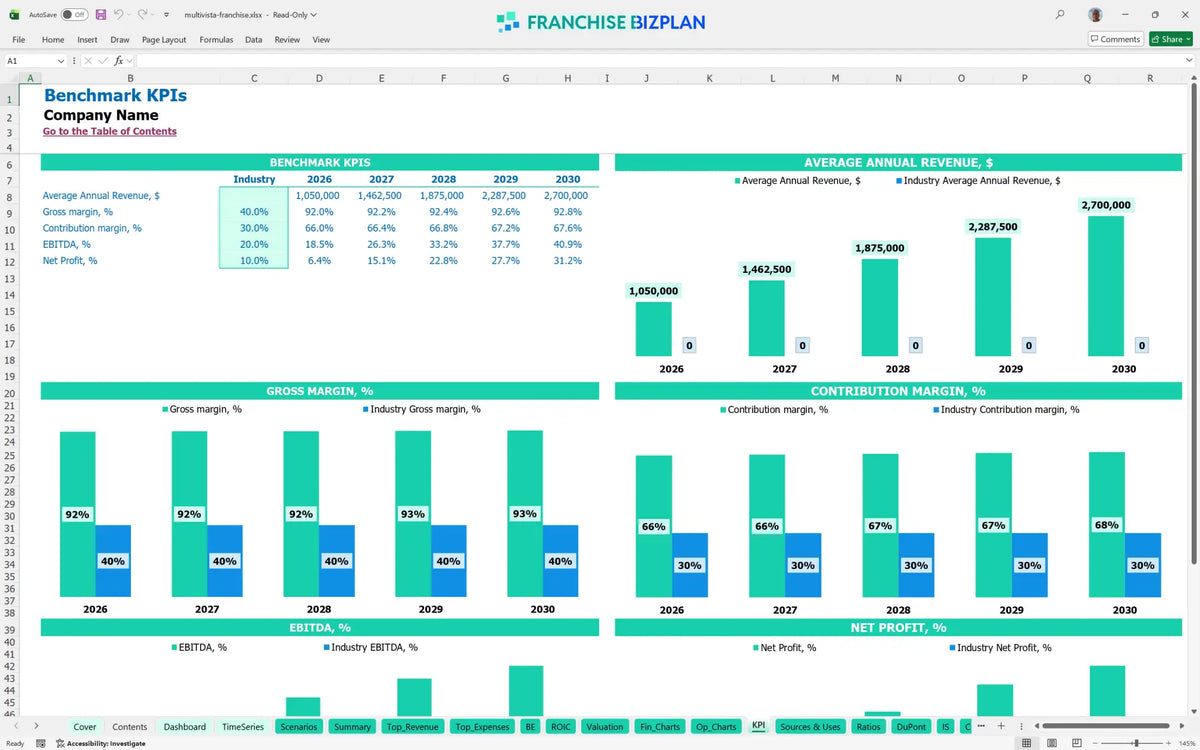Open the Page Layout ribbon tab
The image size is (1200, 750).
click(164, 40)
